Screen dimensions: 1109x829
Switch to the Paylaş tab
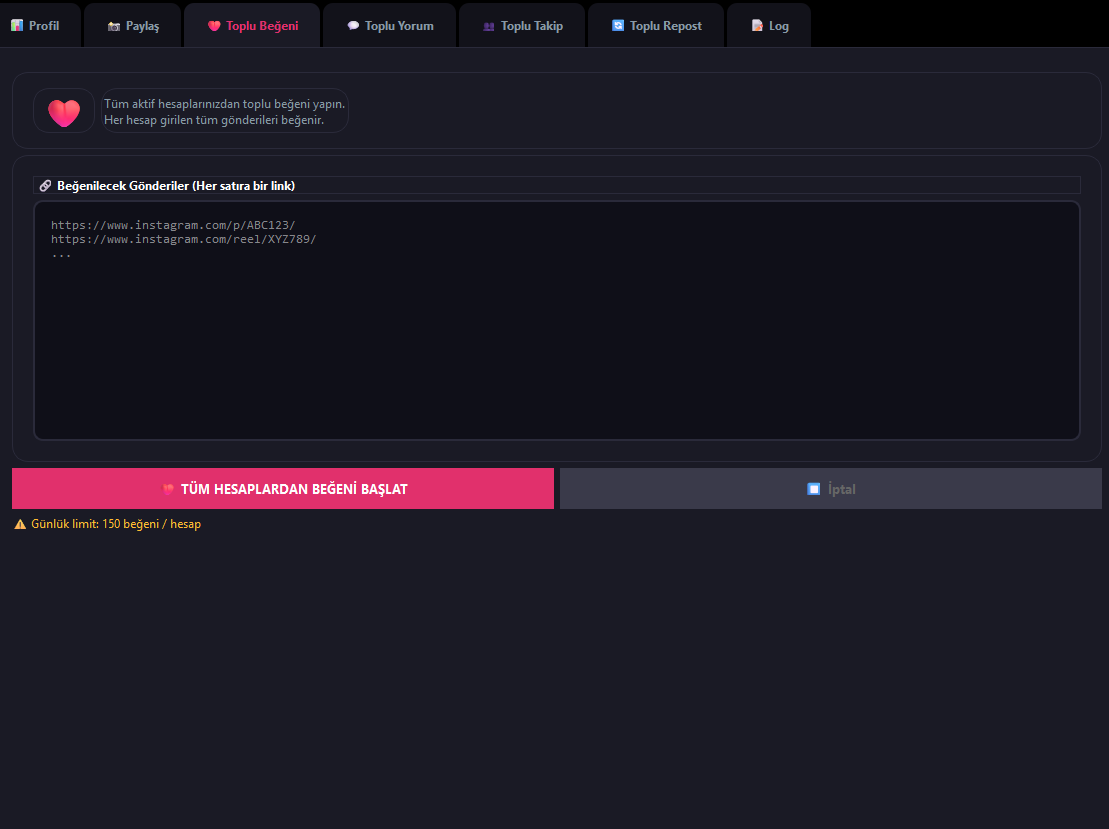tap(133, 25)
